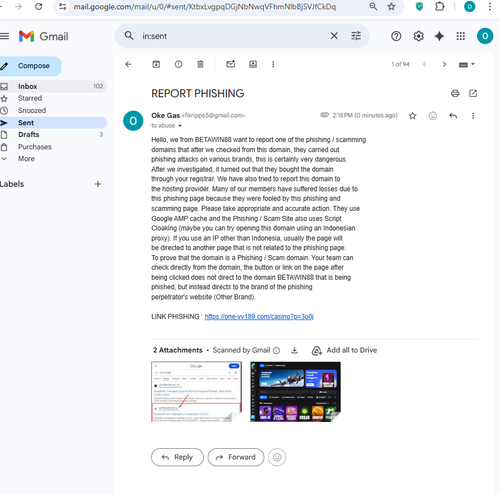Download all attachments

click(x=294, y=350)
